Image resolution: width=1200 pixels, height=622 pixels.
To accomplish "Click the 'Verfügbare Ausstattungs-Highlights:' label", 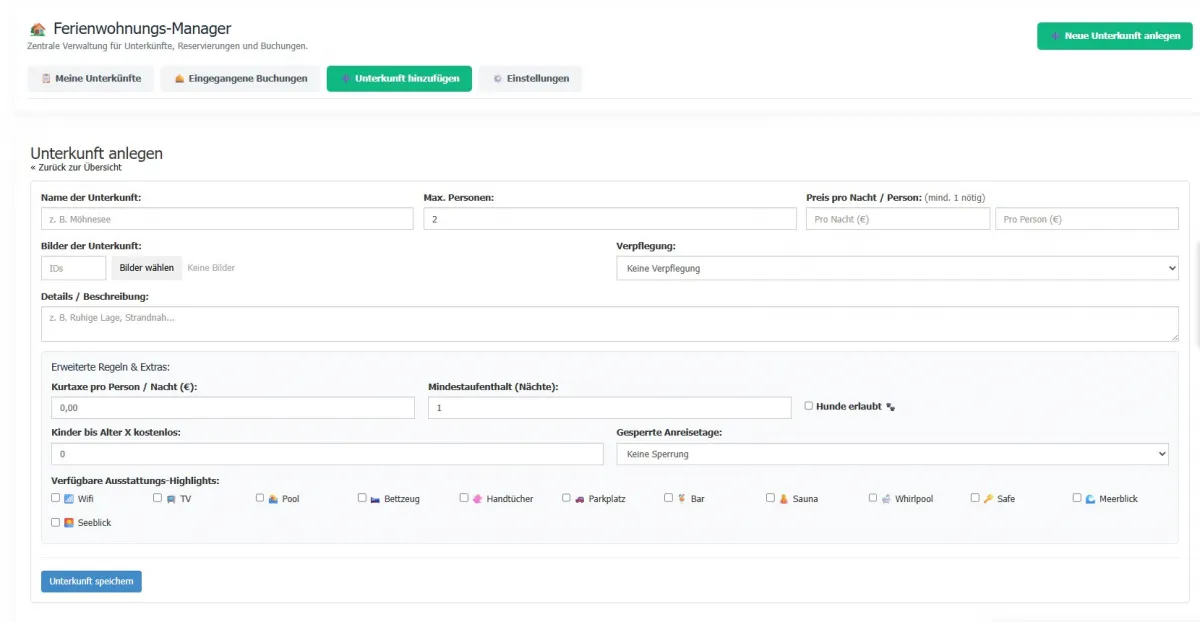I will click(x=135, y=481).
